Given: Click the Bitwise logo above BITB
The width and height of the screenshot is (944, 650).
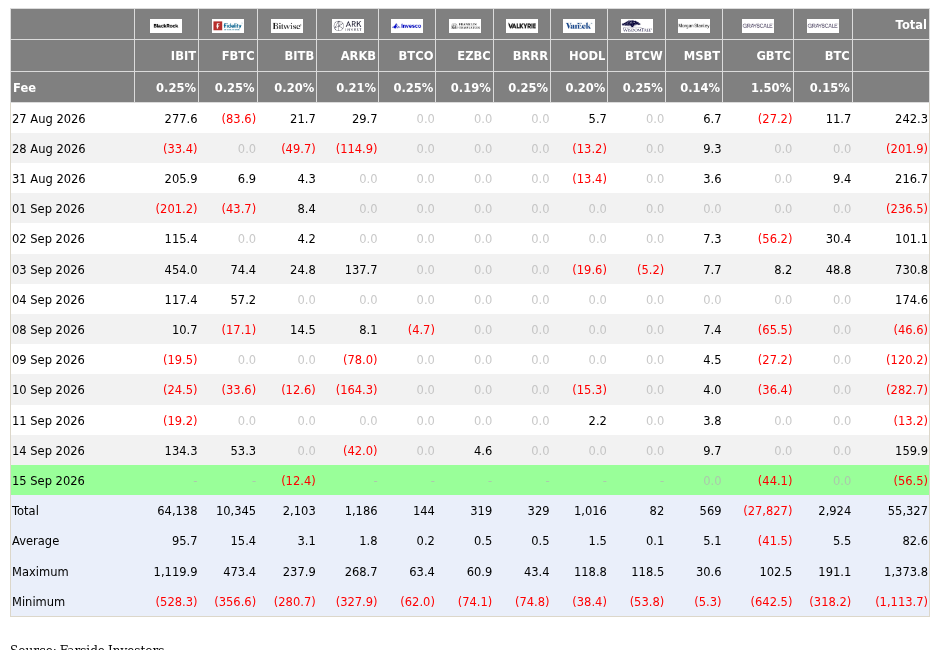Looking at the screenshot, I should click(x=287, y=26).
